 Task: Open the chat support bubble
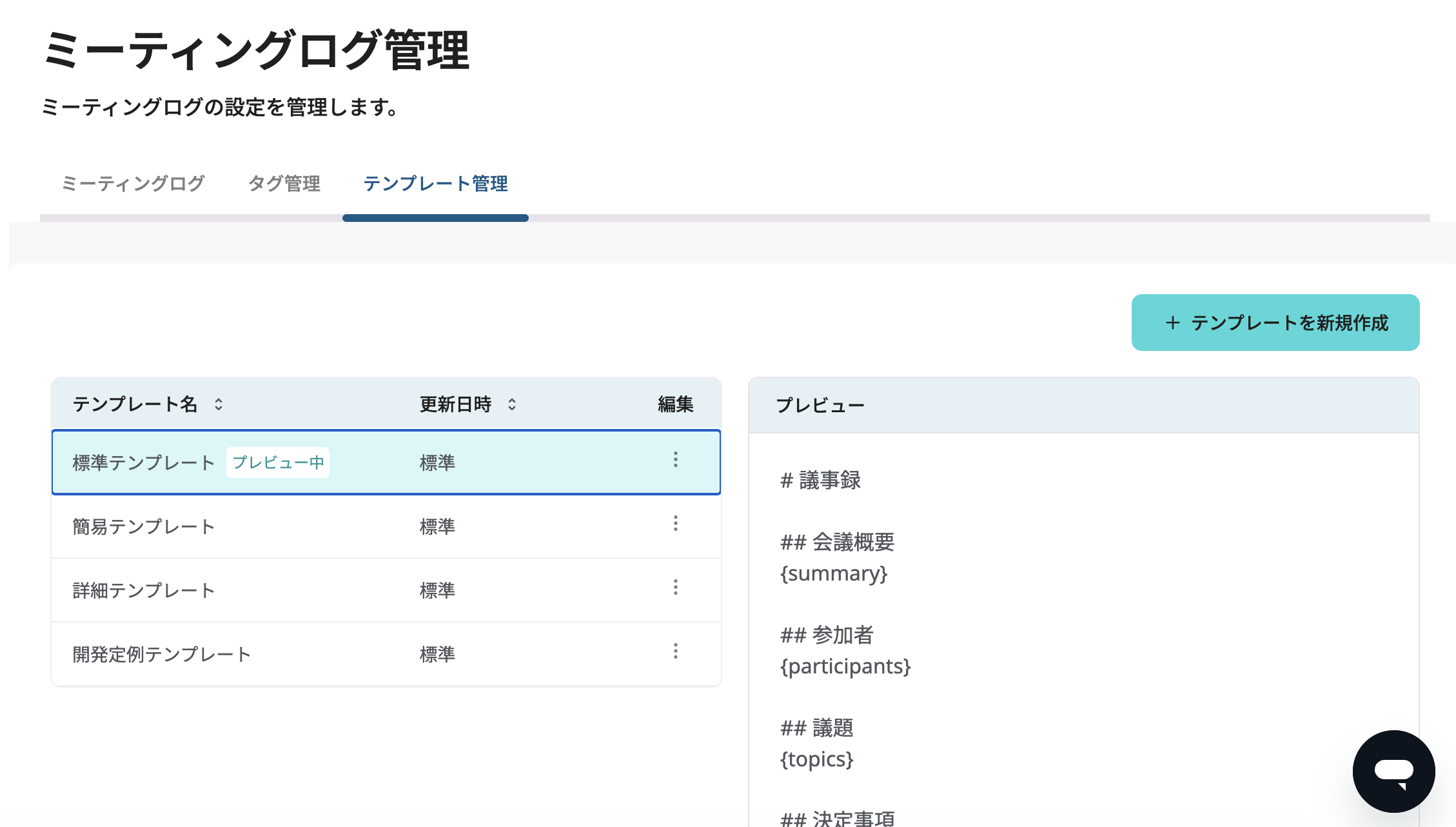coord(1393,772)
